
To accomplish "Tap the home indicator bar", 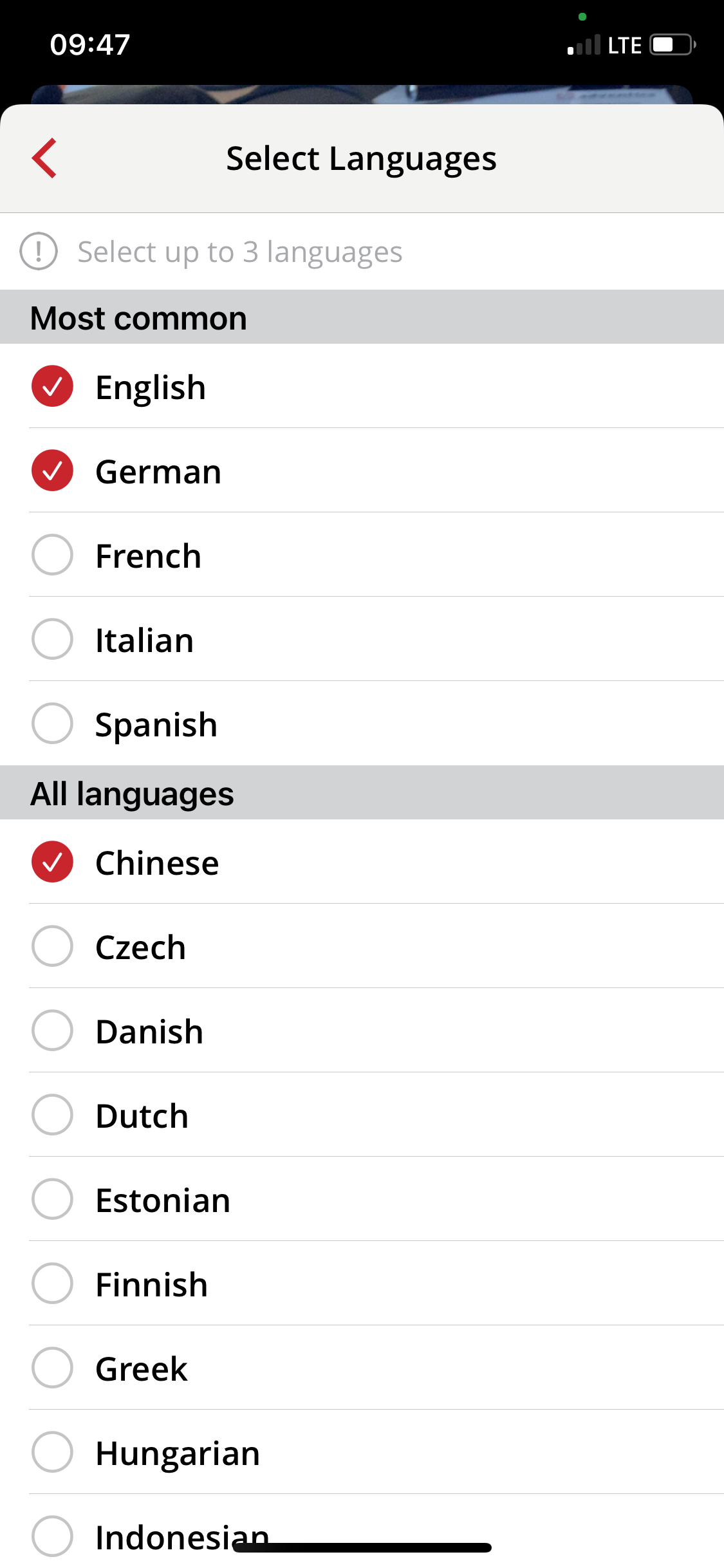I will 362,1547.
